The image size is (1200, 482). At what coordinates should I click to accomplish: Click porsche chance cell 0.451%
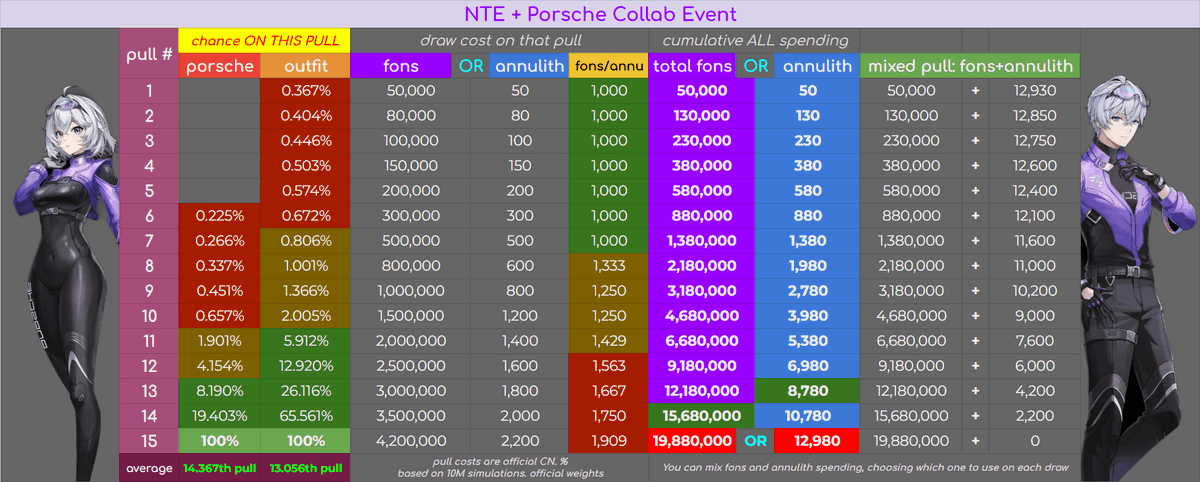[219, 291]
